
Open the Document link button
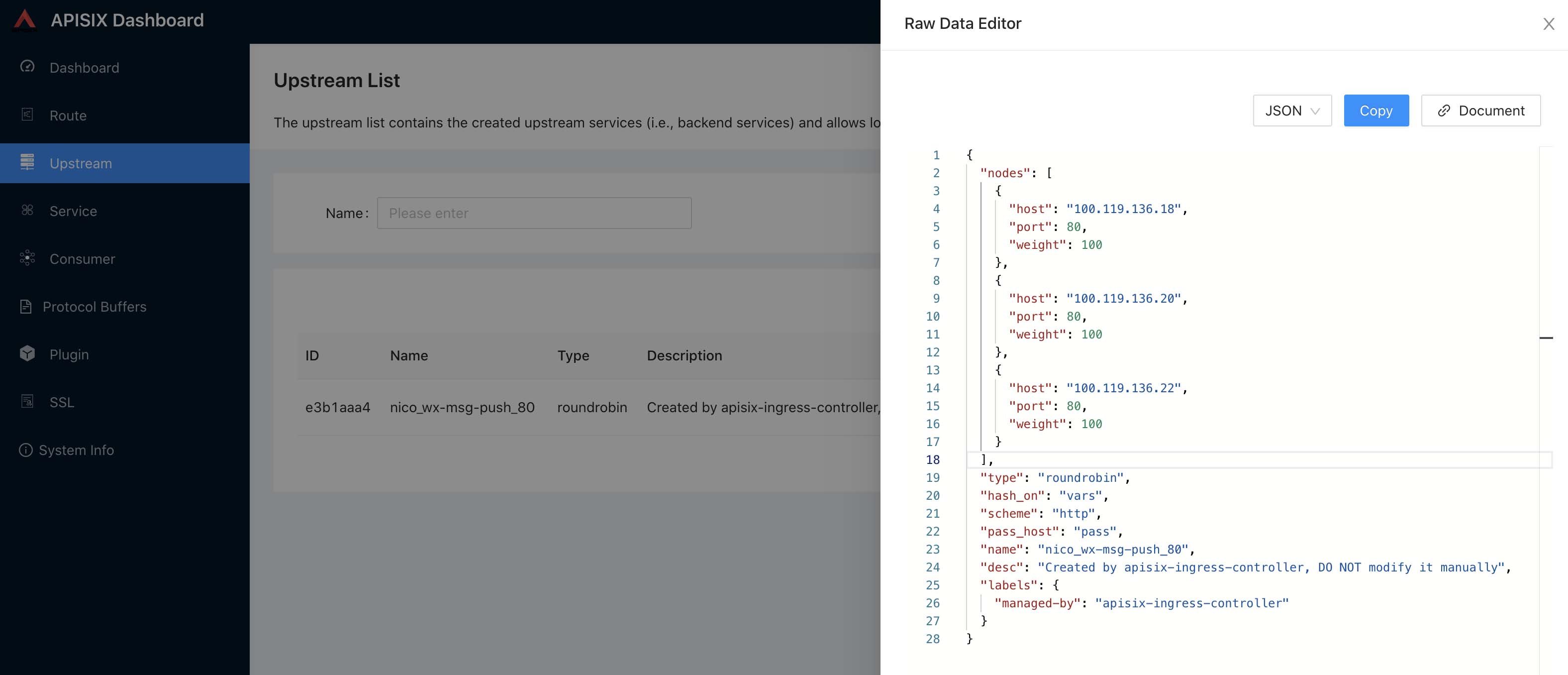click(1481, 111)
